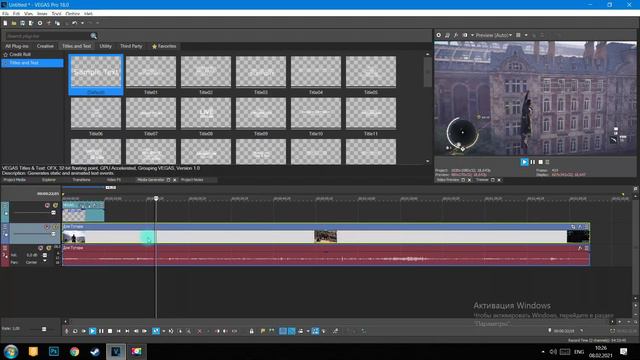
Task: Click the Record microphone icon in the transport bar
Action: (x=67, y=331)
